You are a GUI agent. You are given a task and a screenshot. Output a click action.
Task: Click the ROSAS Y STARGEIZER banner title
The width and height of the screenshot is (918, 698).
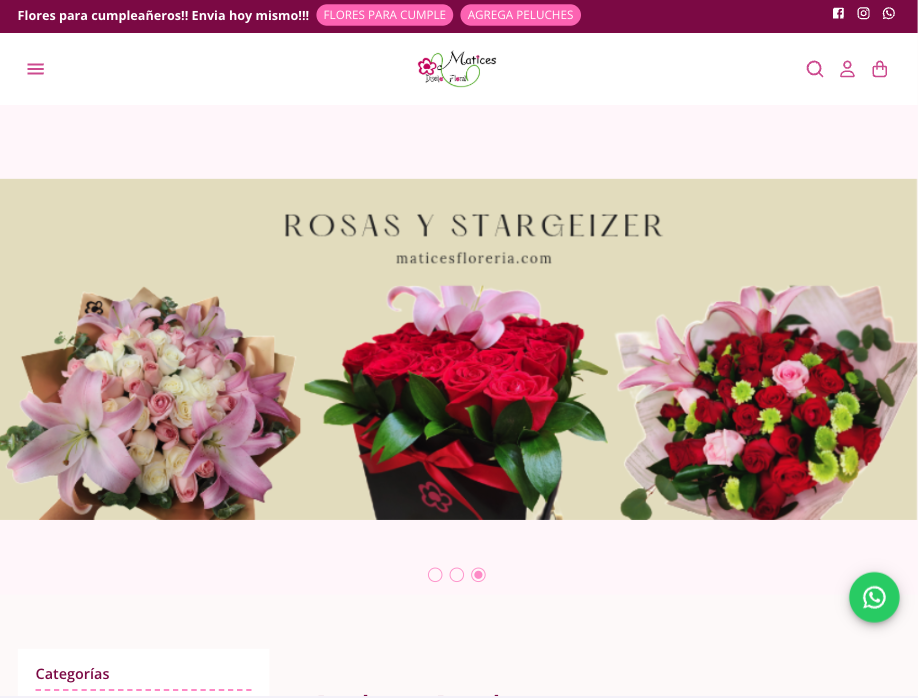[473, 226]
